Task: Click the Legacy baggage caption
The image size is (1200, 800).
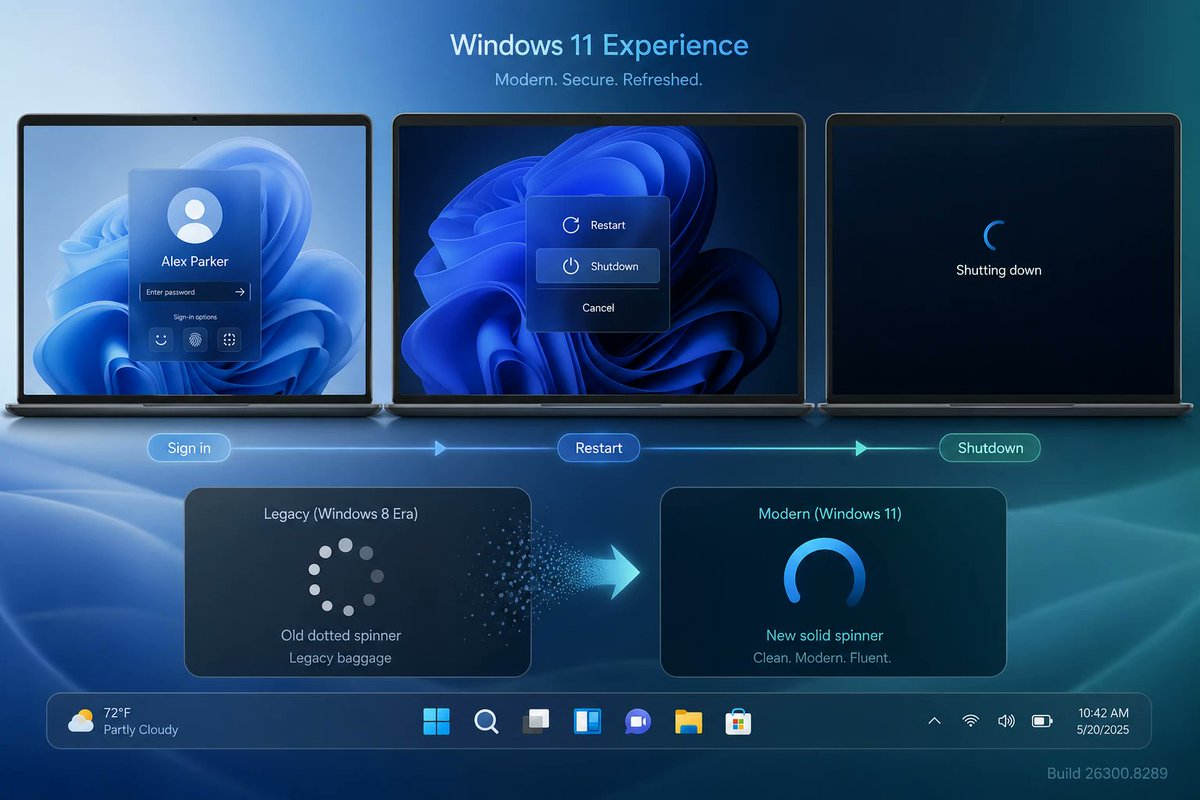Action: [x=341, y=658]
